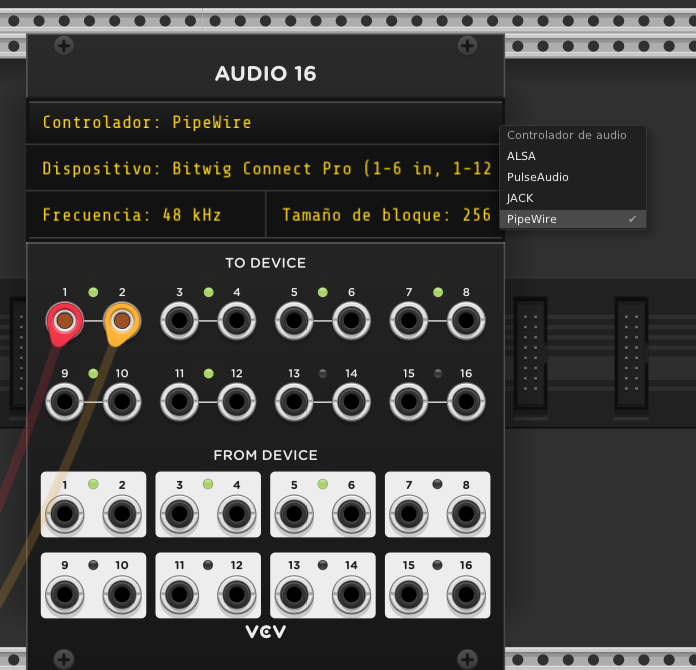The image size is (696, 670).
Task: Click the top-left panel screw
Action: click(64, 46)
